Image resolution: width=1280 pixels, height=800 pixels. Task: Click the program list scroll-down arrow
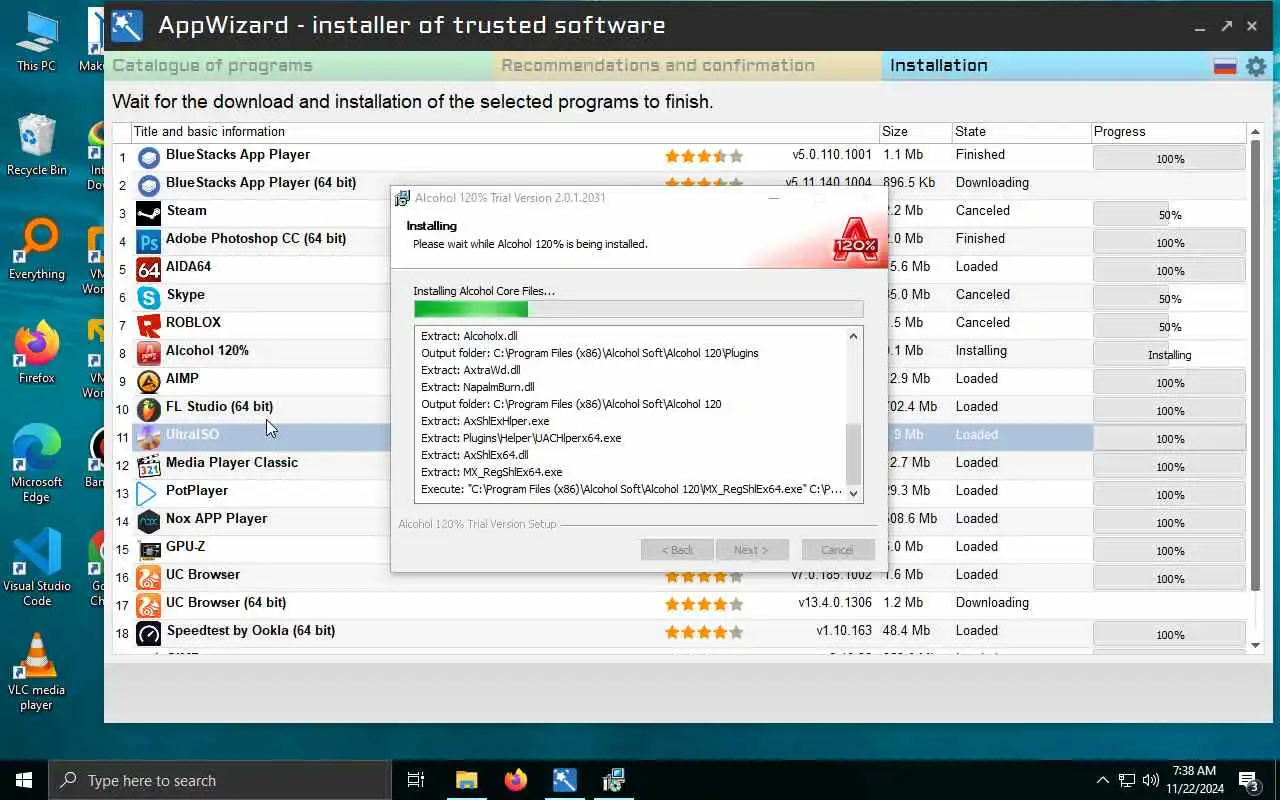[1256, 646]
